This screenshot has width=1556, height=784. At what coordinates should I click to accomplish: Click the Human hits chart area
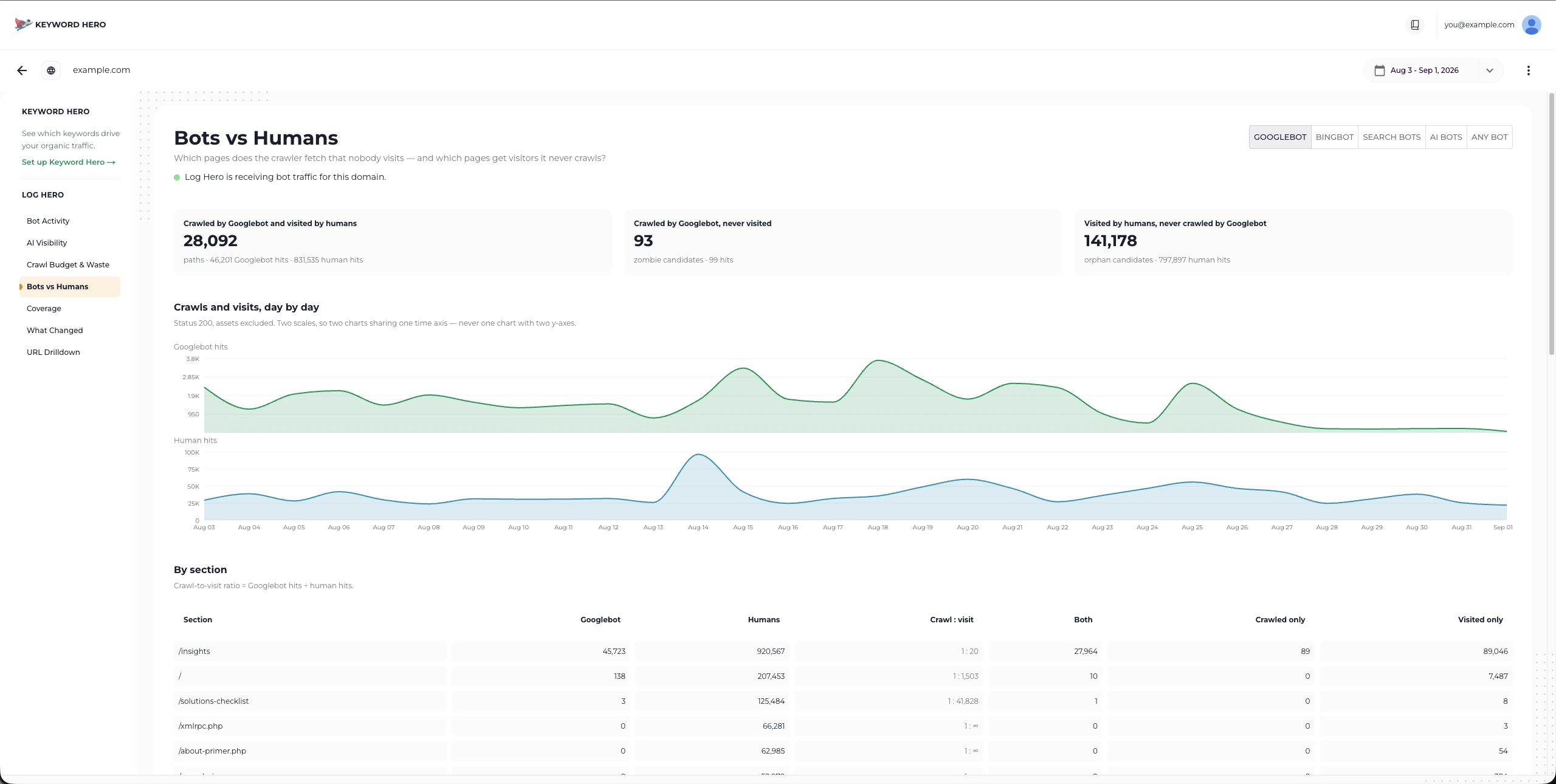(855, 486)
